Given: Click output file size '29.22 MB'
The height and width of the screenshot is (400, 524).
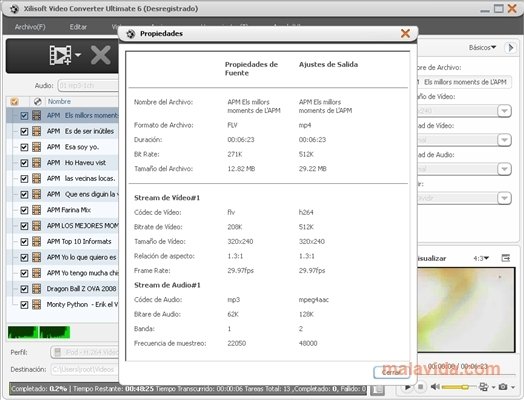Looking at the screenshot, I should [312, 169].
